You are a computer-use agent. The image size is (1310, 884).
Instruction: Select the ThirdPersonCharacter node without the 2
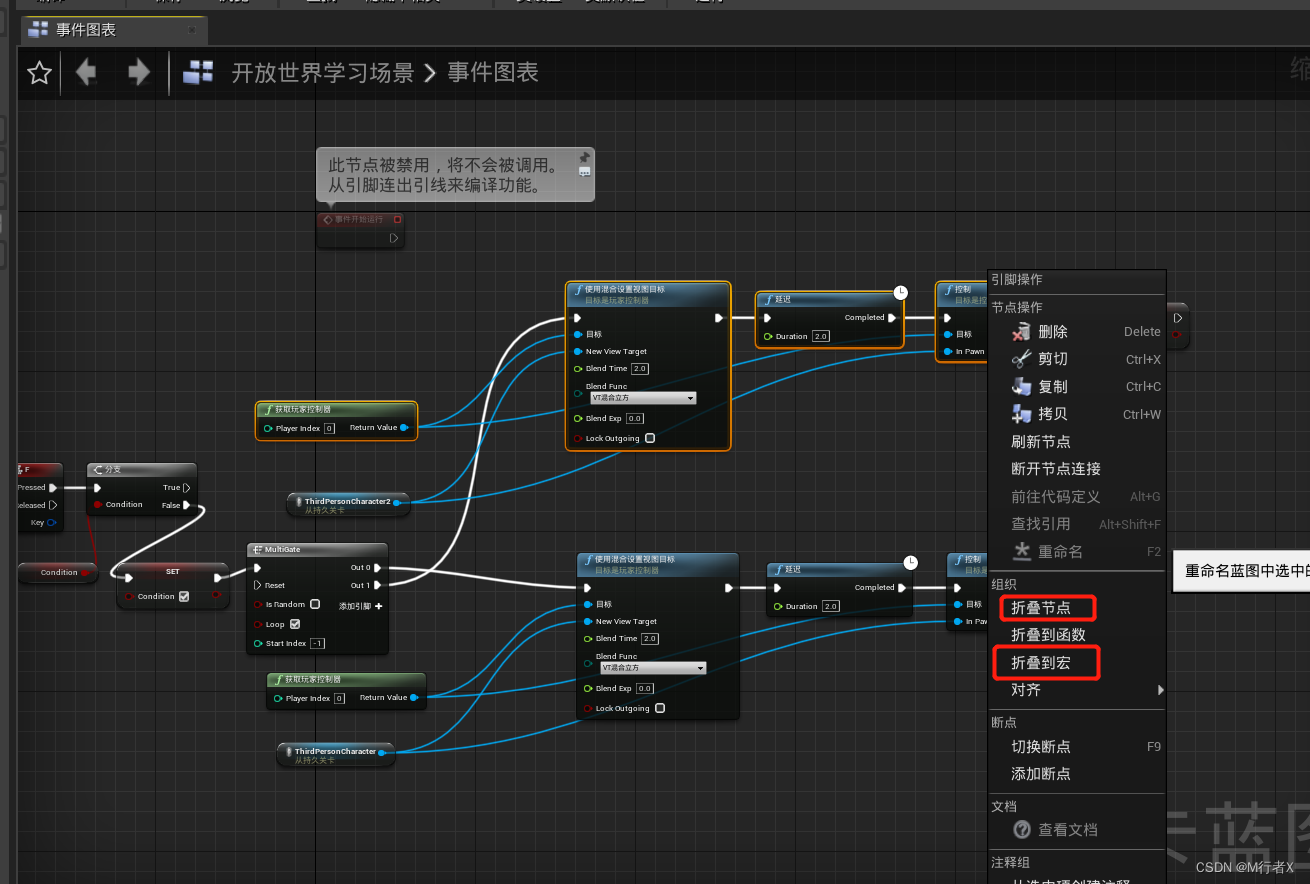pyautogui.click(x=336, y=755)
